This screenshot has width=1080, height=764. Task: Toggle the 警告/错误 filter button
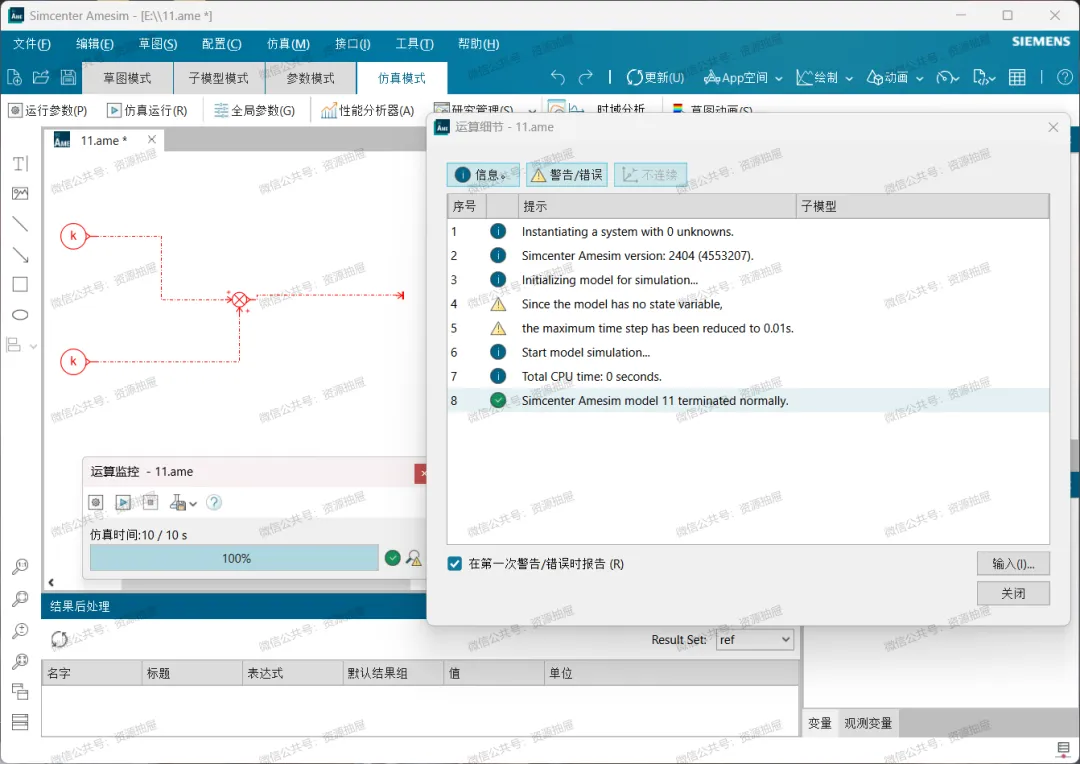[x=567, y=175]
